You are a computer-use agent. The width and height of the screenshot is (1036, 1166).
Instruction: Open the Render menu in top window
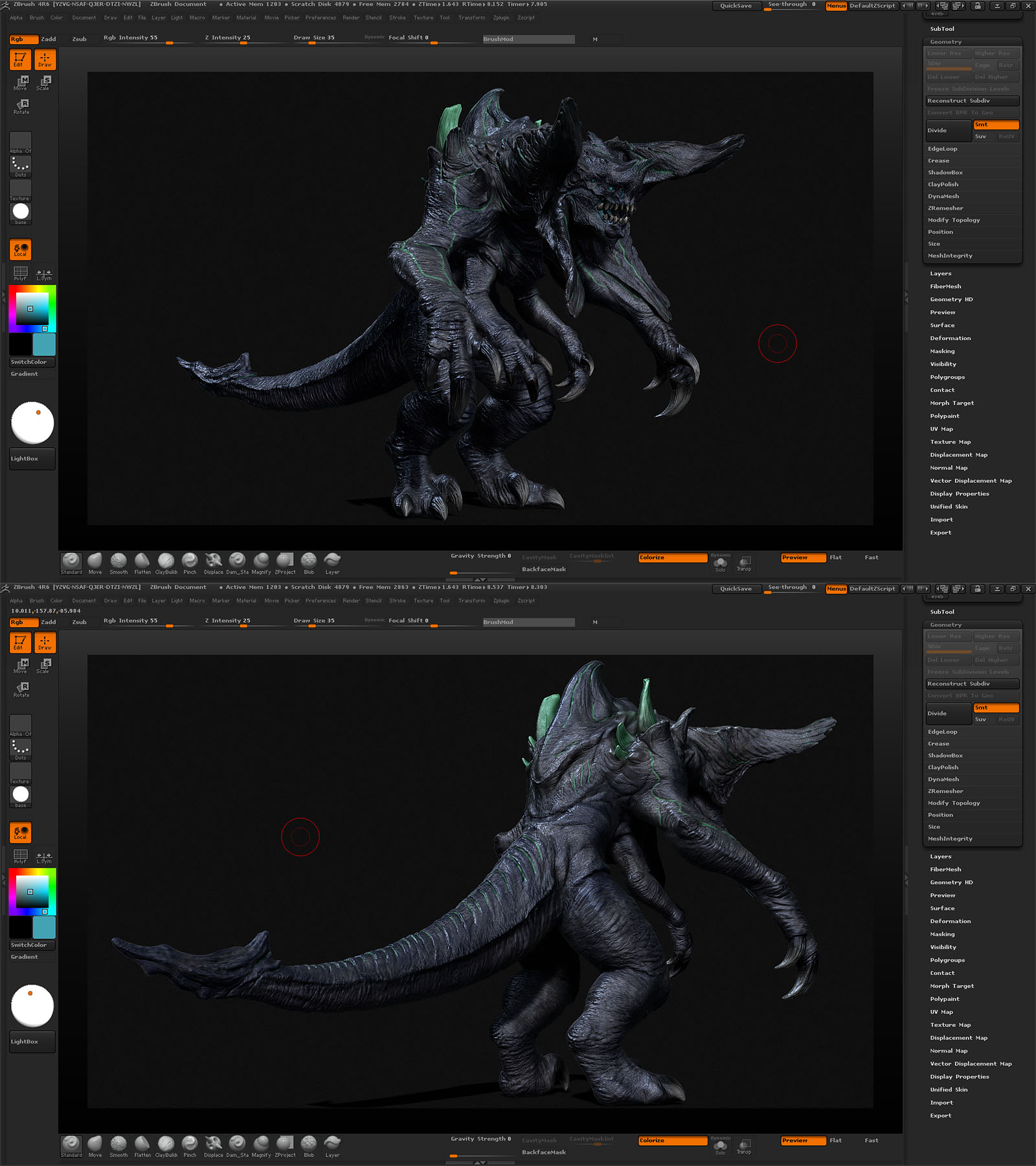coord(351,18)
